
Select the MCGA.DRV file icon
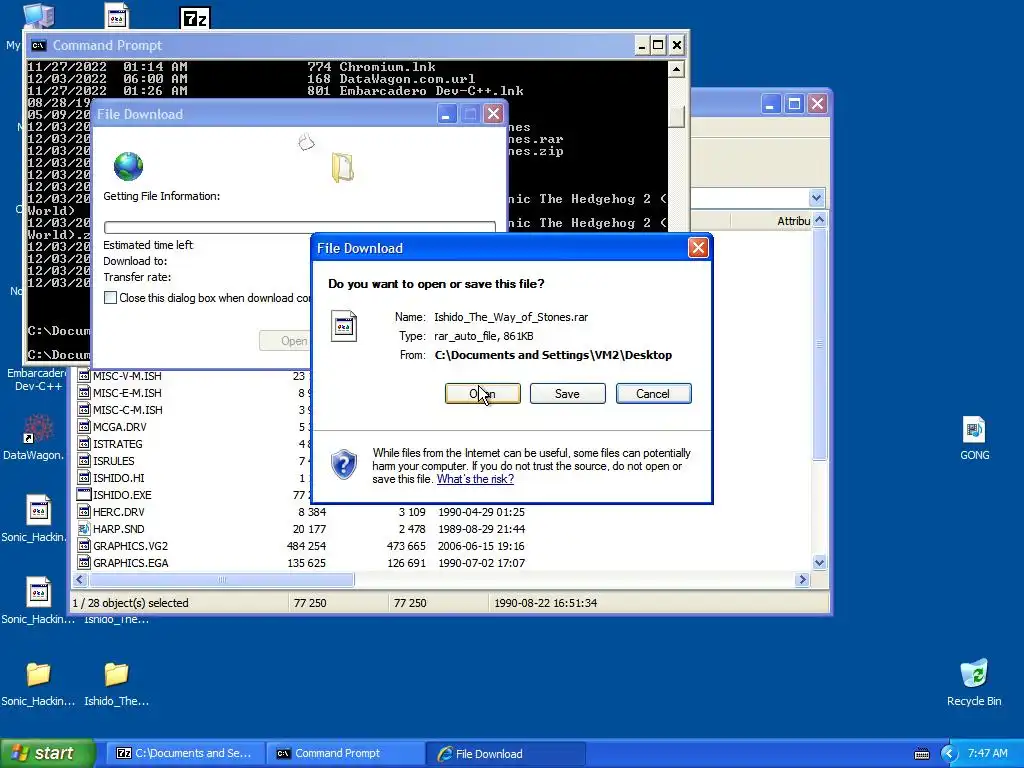84,427
